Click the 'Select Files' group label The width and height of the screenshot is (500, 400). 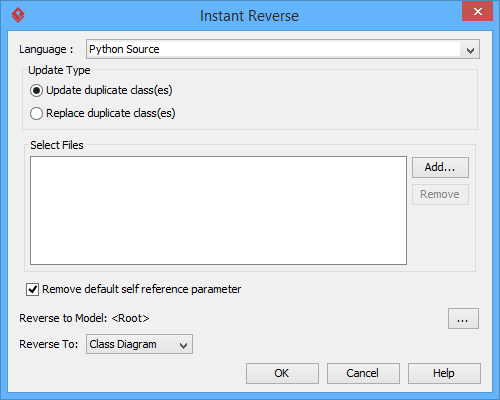click(57, 145)
